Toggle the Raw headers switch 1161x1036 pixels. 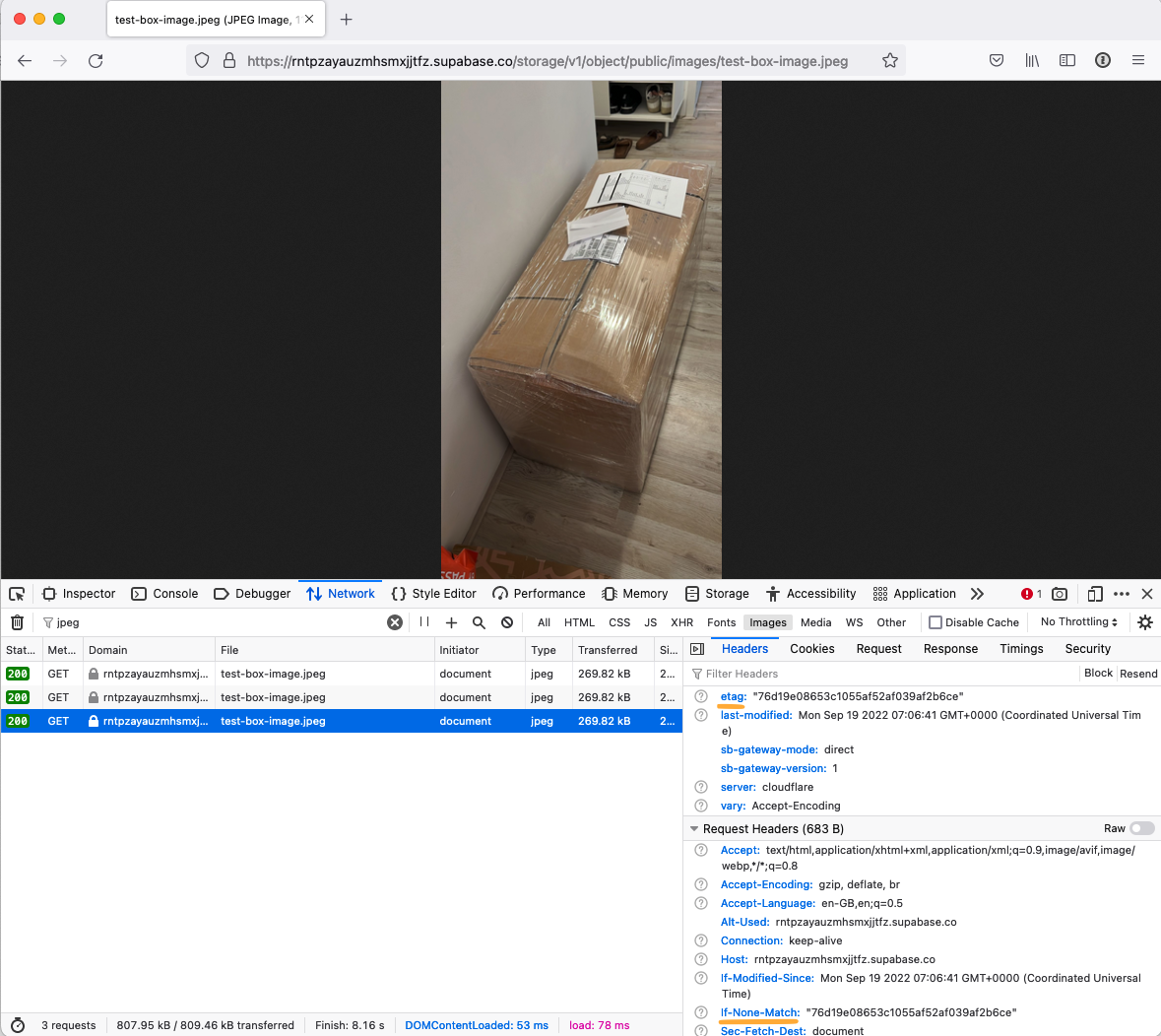(1141, 828)
